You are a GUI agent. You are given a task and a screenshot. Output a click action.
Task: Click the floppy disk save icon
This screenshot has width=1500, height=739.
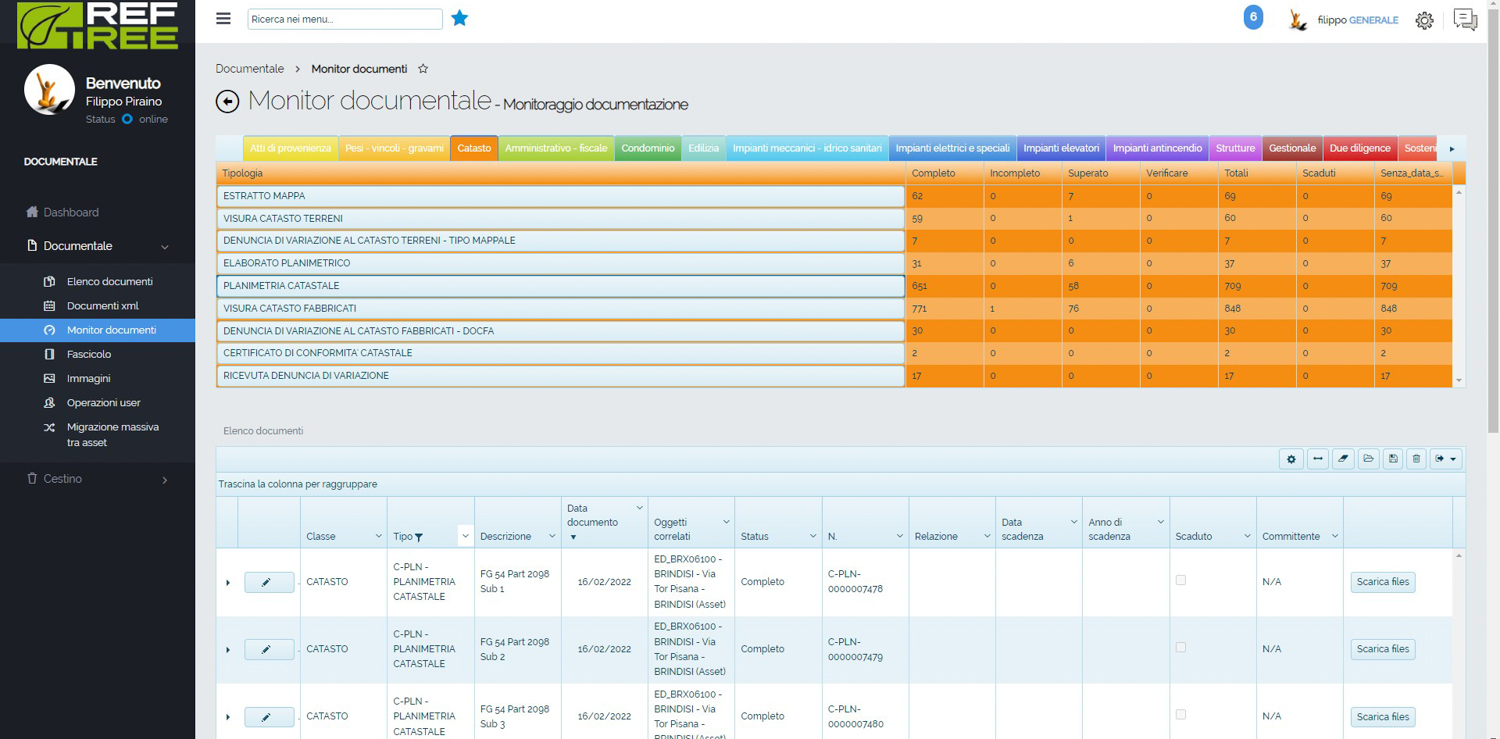tap(1393, 459)
